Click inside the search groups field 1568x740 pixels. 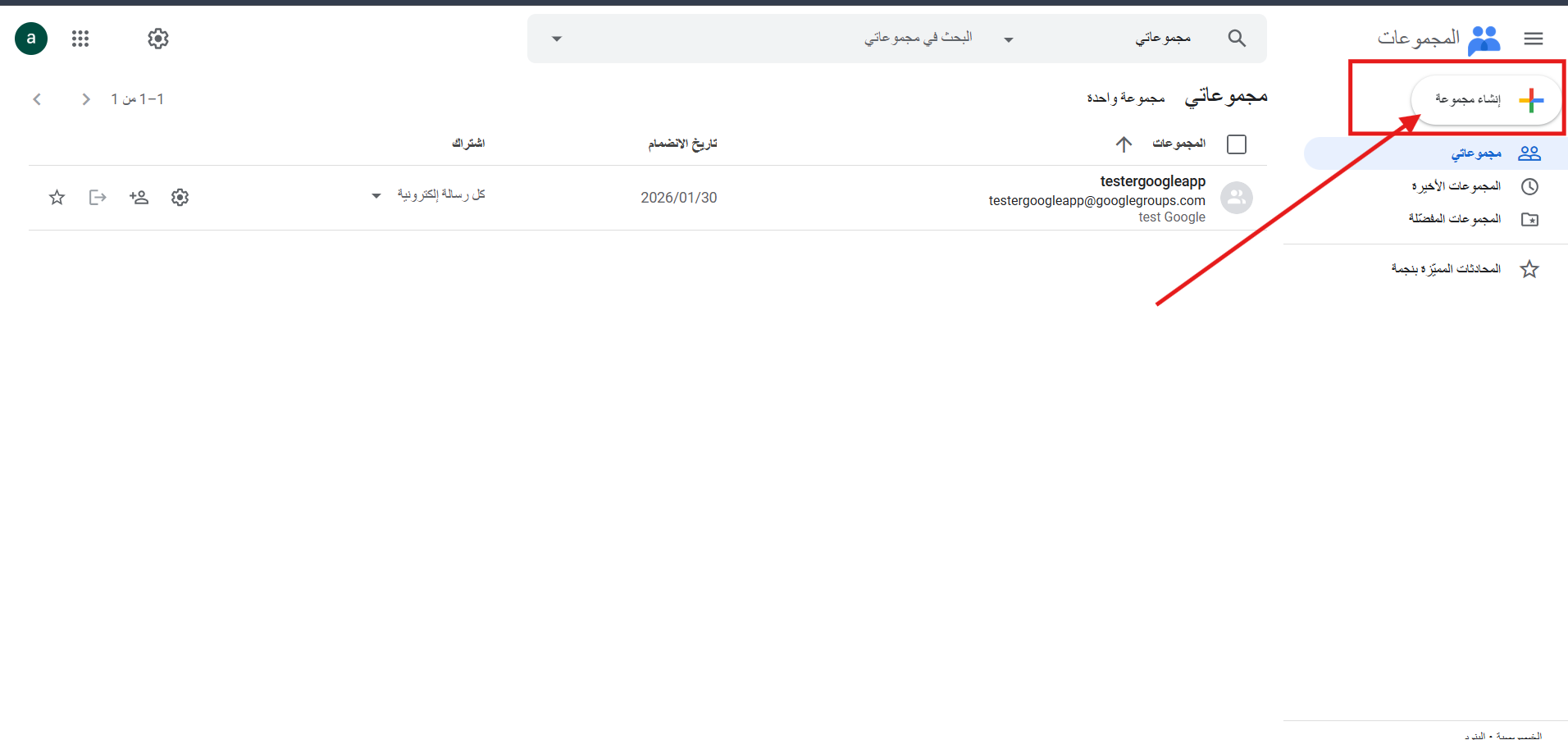pyautogui.click(x=779, y=39)
